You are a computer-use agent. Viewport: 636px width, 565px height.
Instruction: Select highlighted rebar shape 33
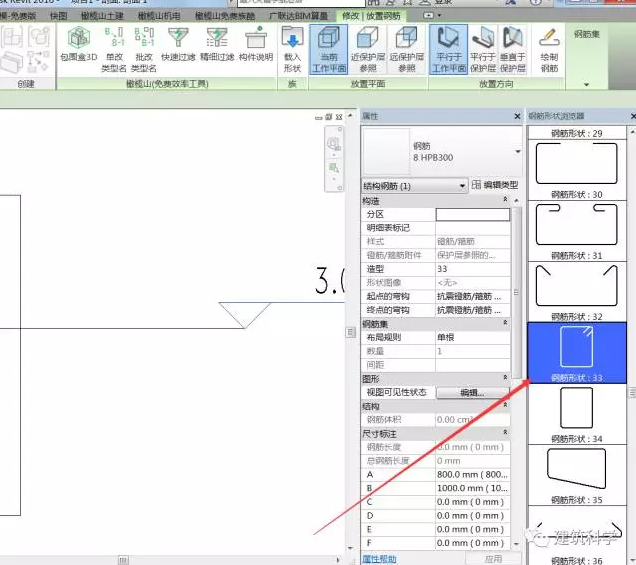tap(576, 353)
